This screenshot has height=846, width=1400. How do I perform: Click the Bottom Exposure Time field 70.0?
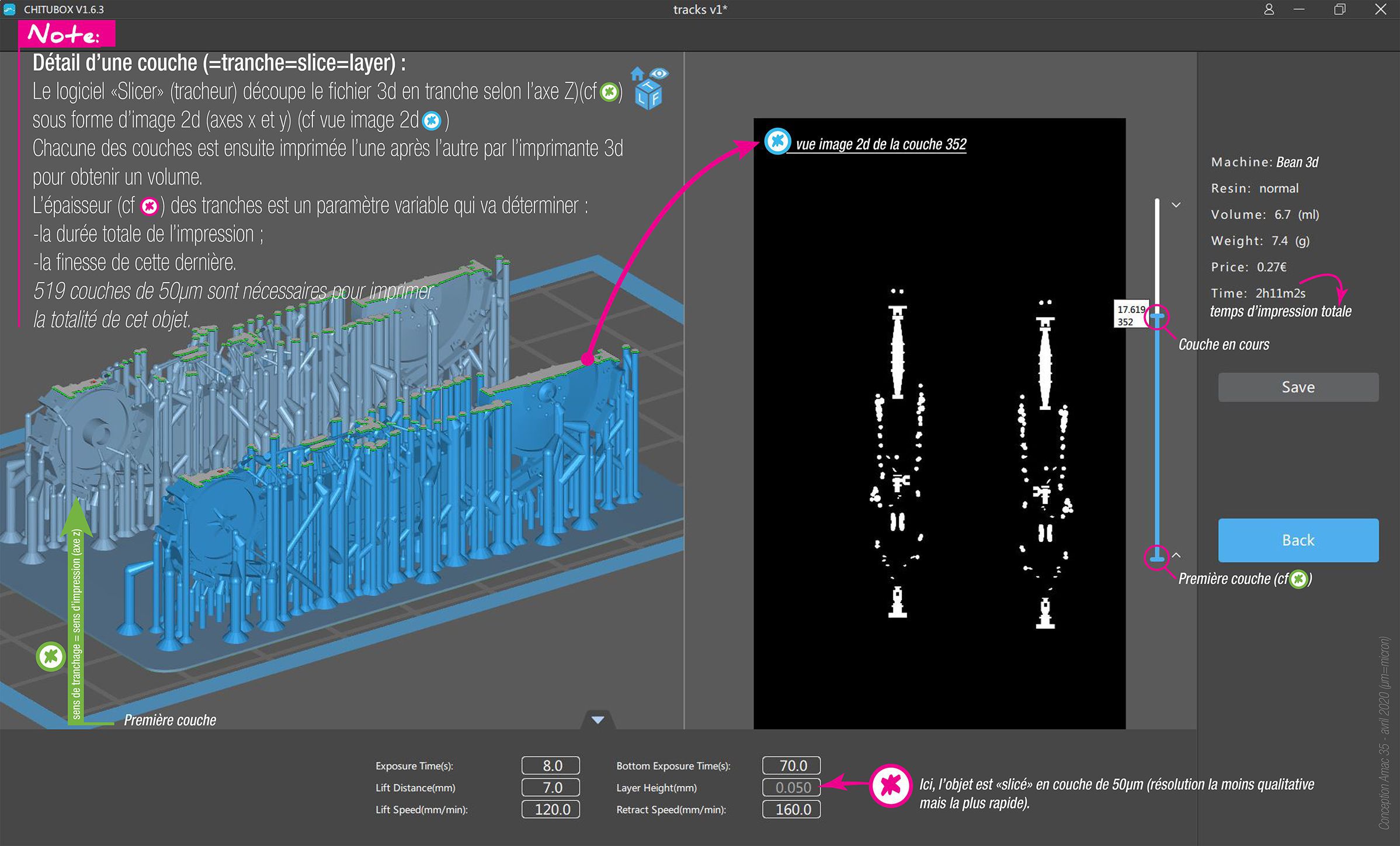pos(791,765)
